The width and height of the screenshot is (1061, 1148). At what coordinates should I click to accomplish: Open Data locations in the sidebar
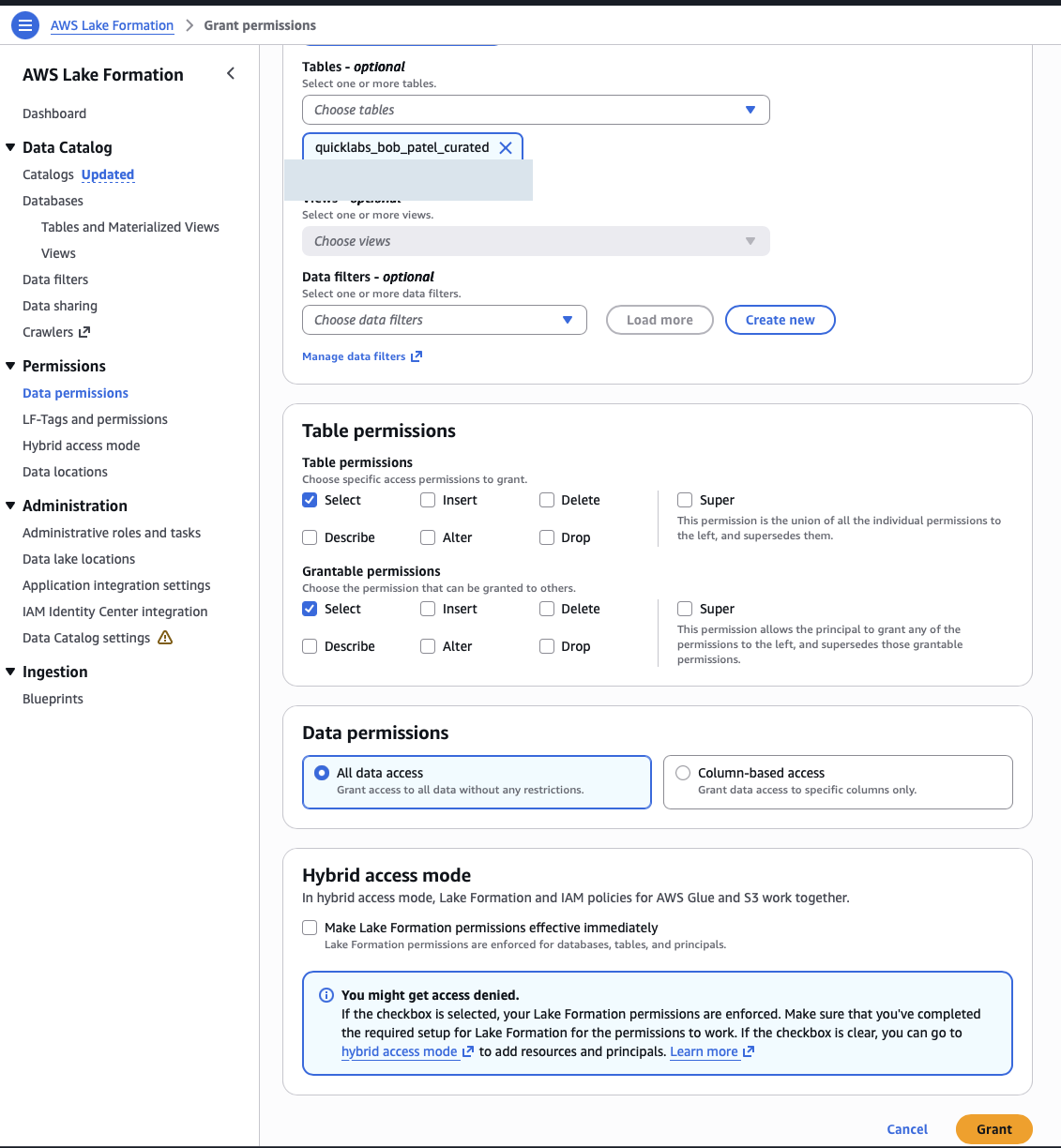pyautogui.click(x=65, y=472)
